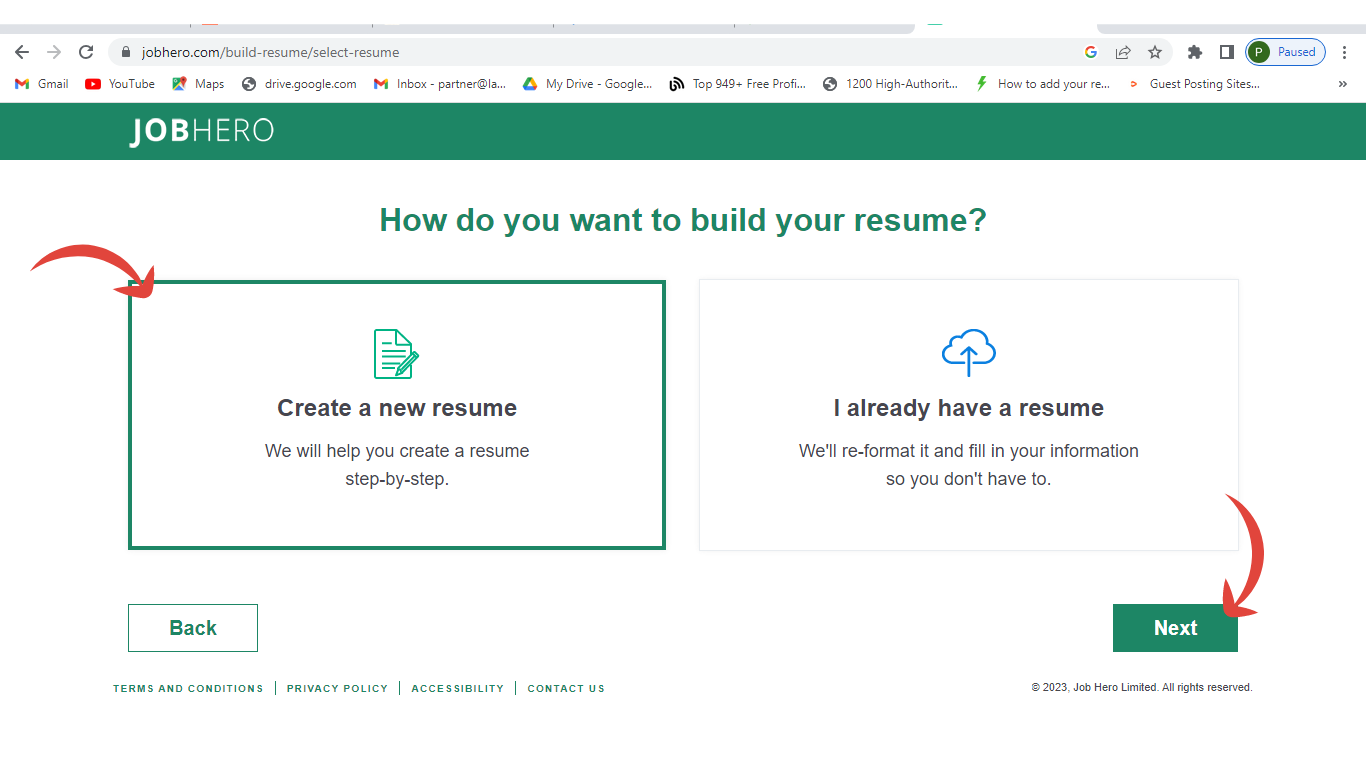Toggle the browser side panel icon
Screen dimensions: 1366x768
pyautogui.click(x=1226, y=52)
